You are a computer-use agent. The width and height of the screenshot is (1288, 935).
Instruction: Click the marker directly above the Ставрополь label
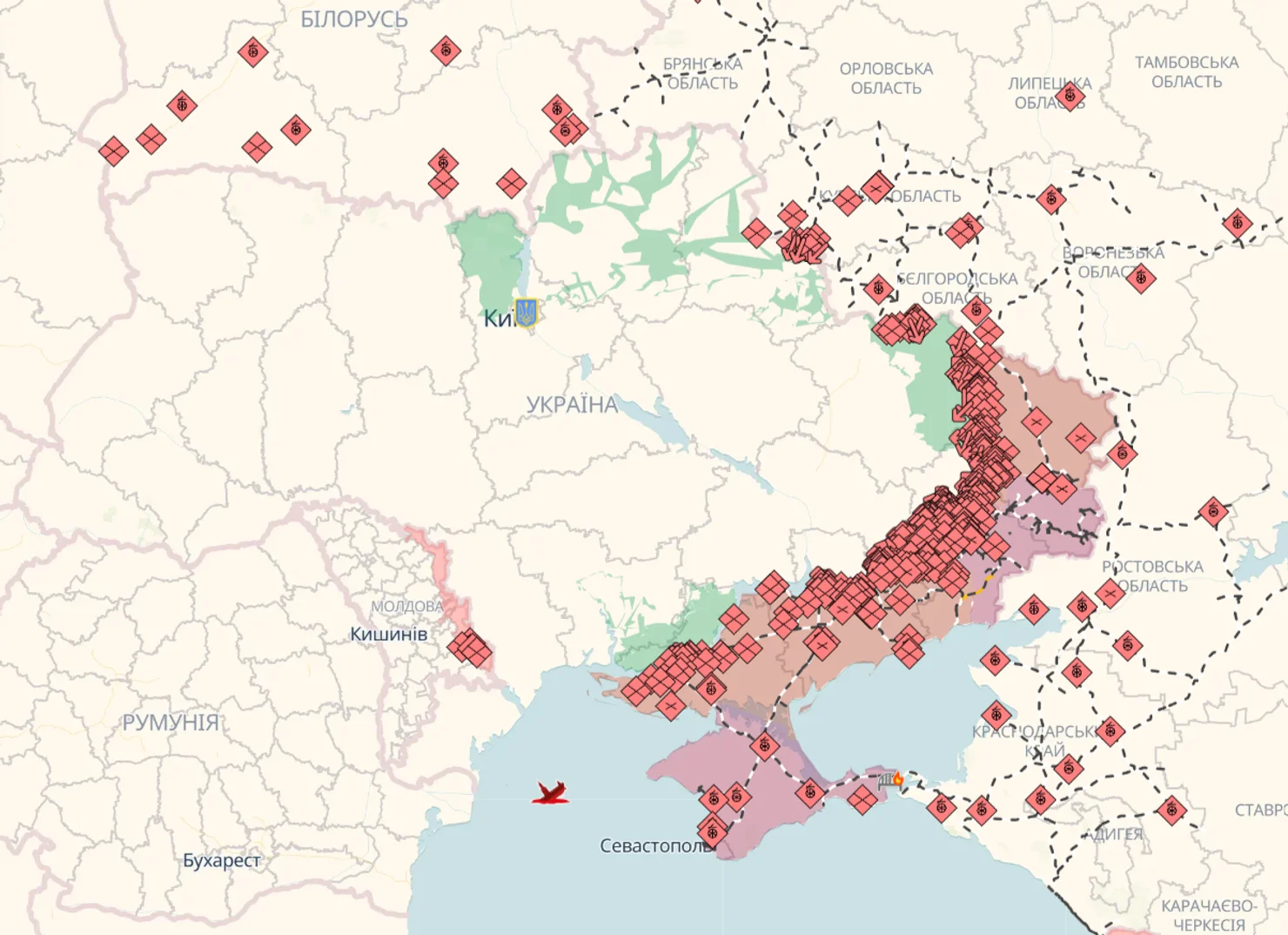click(1171, 811)
